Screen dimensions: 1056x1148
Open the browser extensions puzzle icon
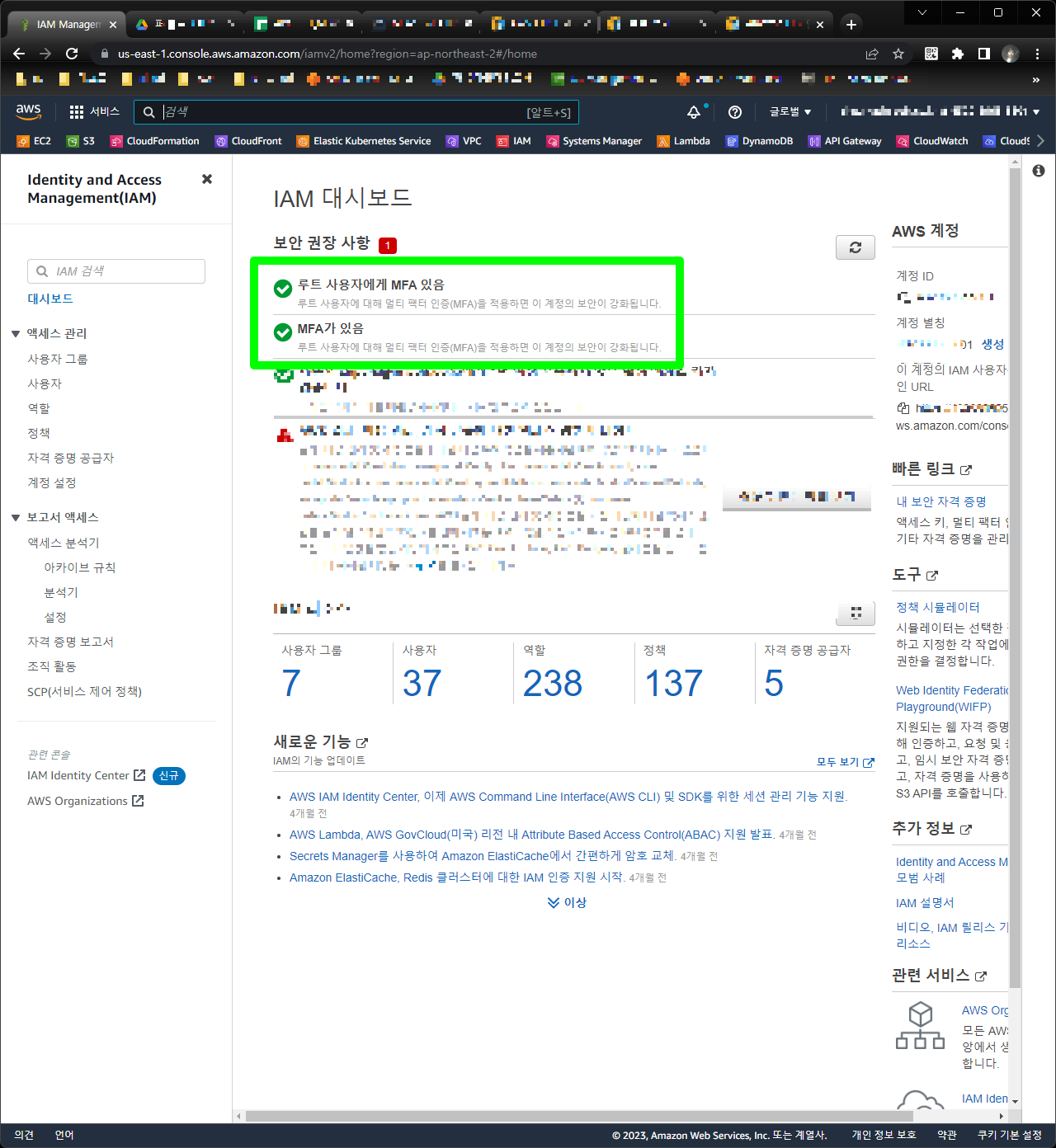click(957, 54)
